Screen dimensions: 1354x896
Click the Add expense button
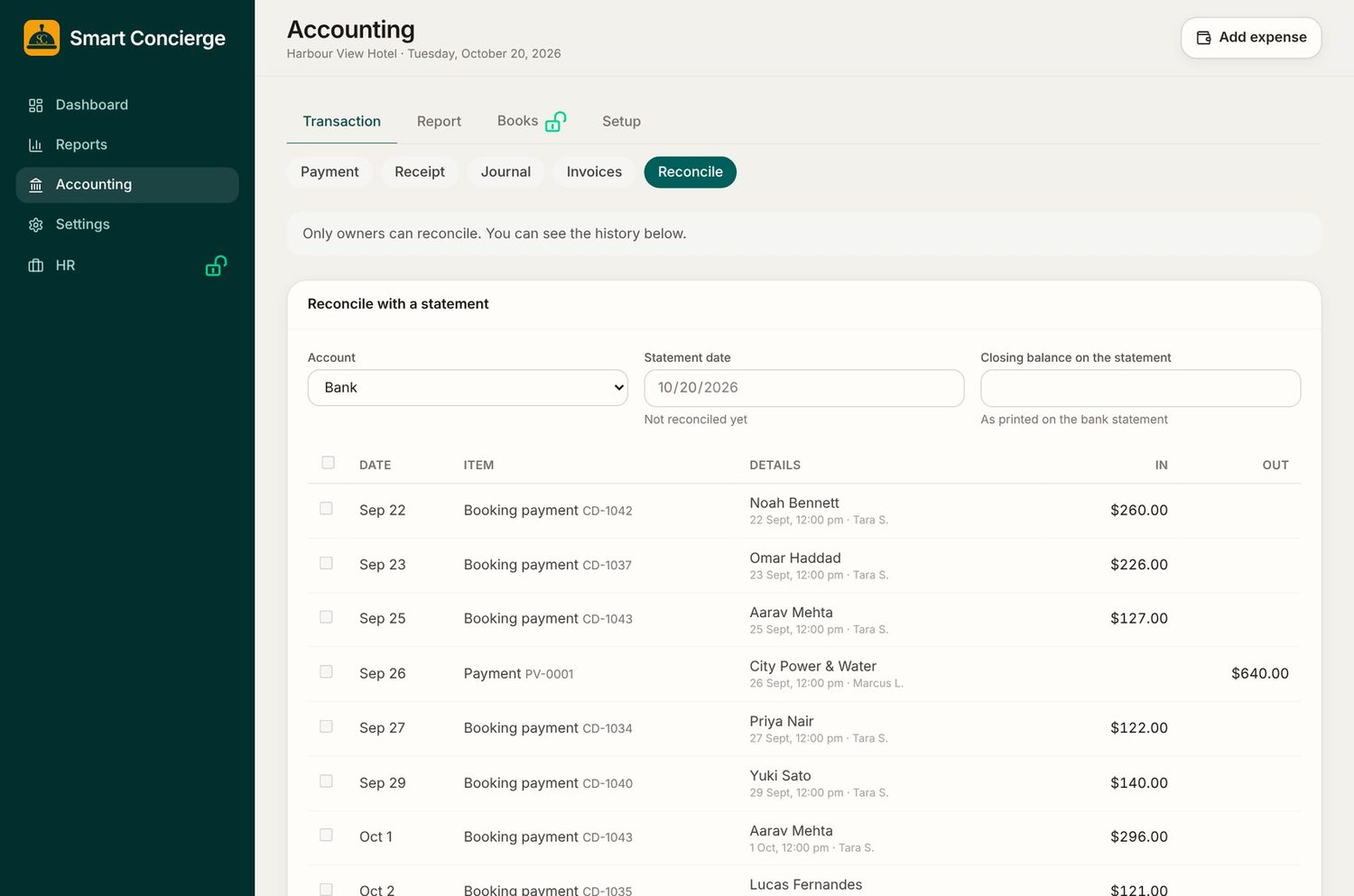1251,38
